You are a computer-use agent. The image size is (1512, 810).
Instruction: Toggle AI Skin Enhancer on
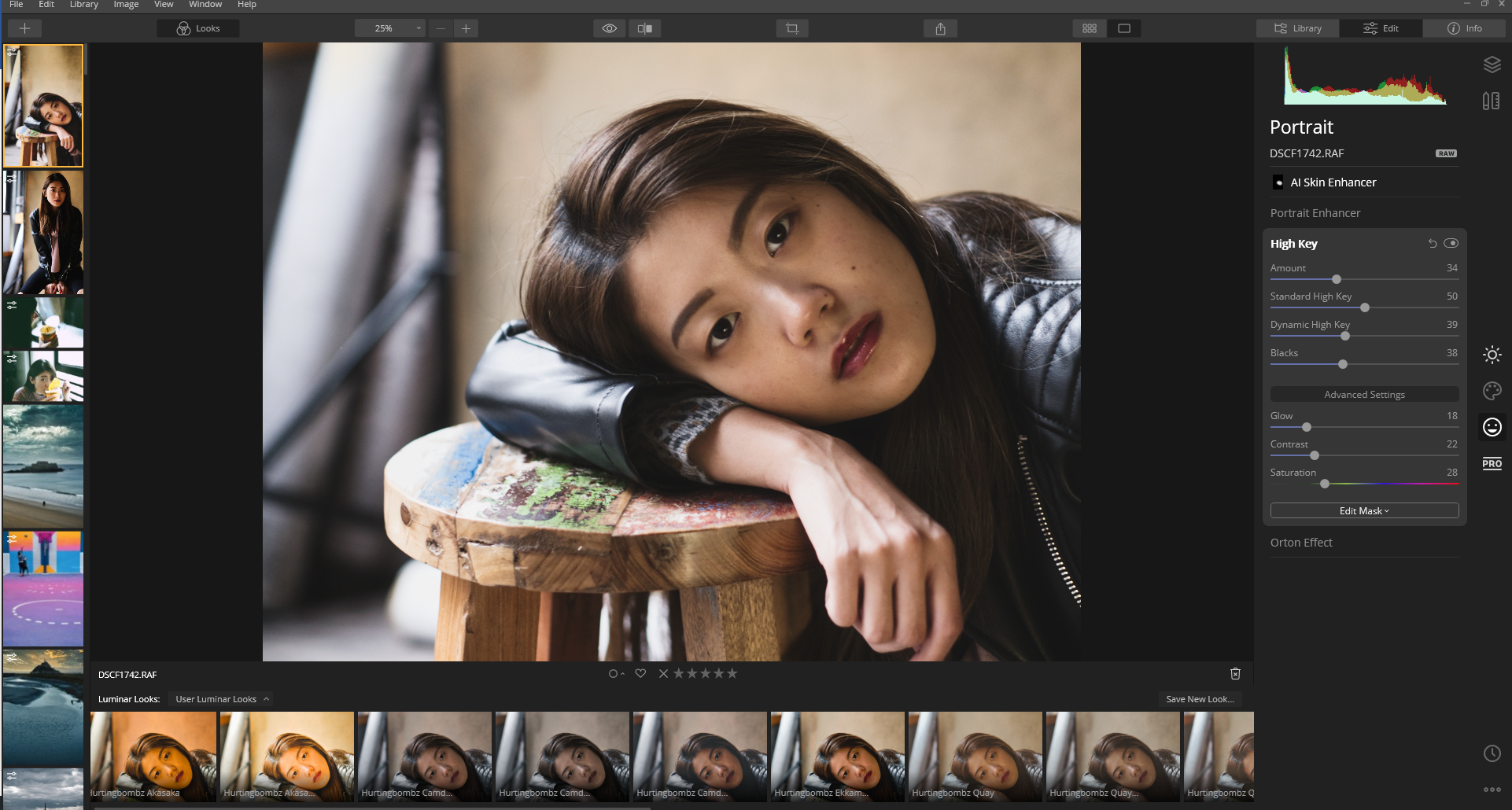[1278, 182]
